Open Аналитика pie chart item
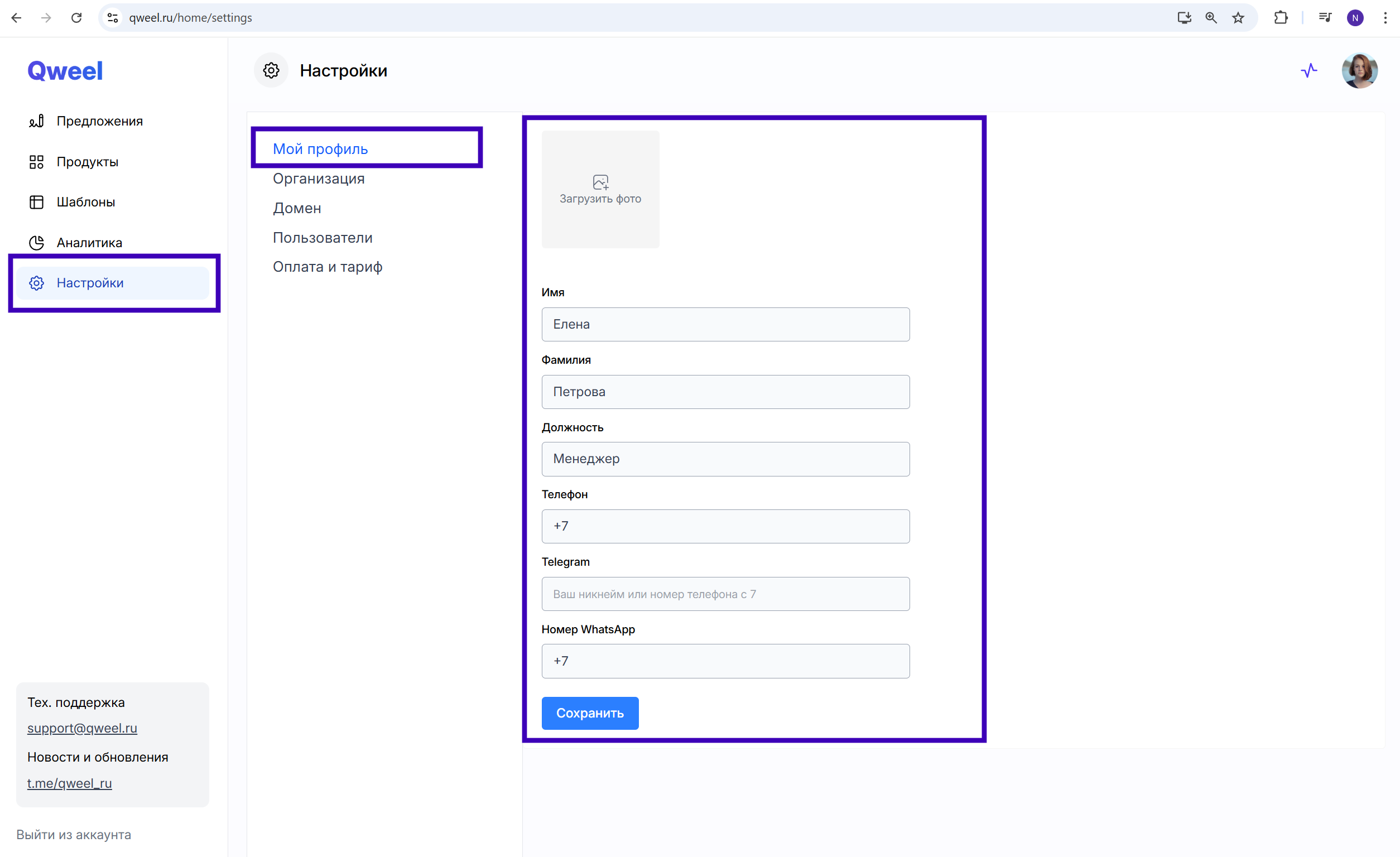This screenshot has width=1400, height=857. (x=89, y=243)
